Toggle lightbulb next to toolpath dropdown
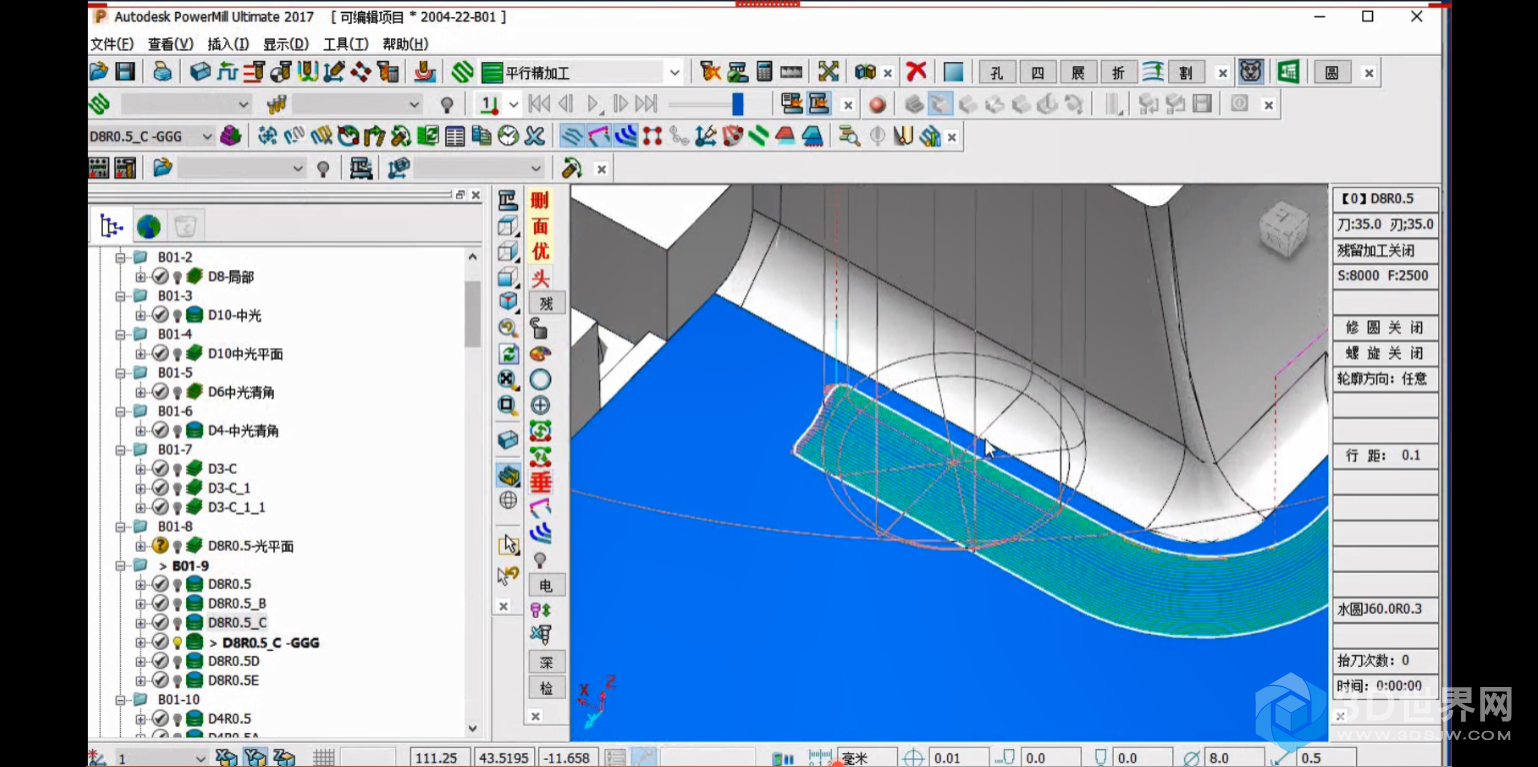 point(447,104)
